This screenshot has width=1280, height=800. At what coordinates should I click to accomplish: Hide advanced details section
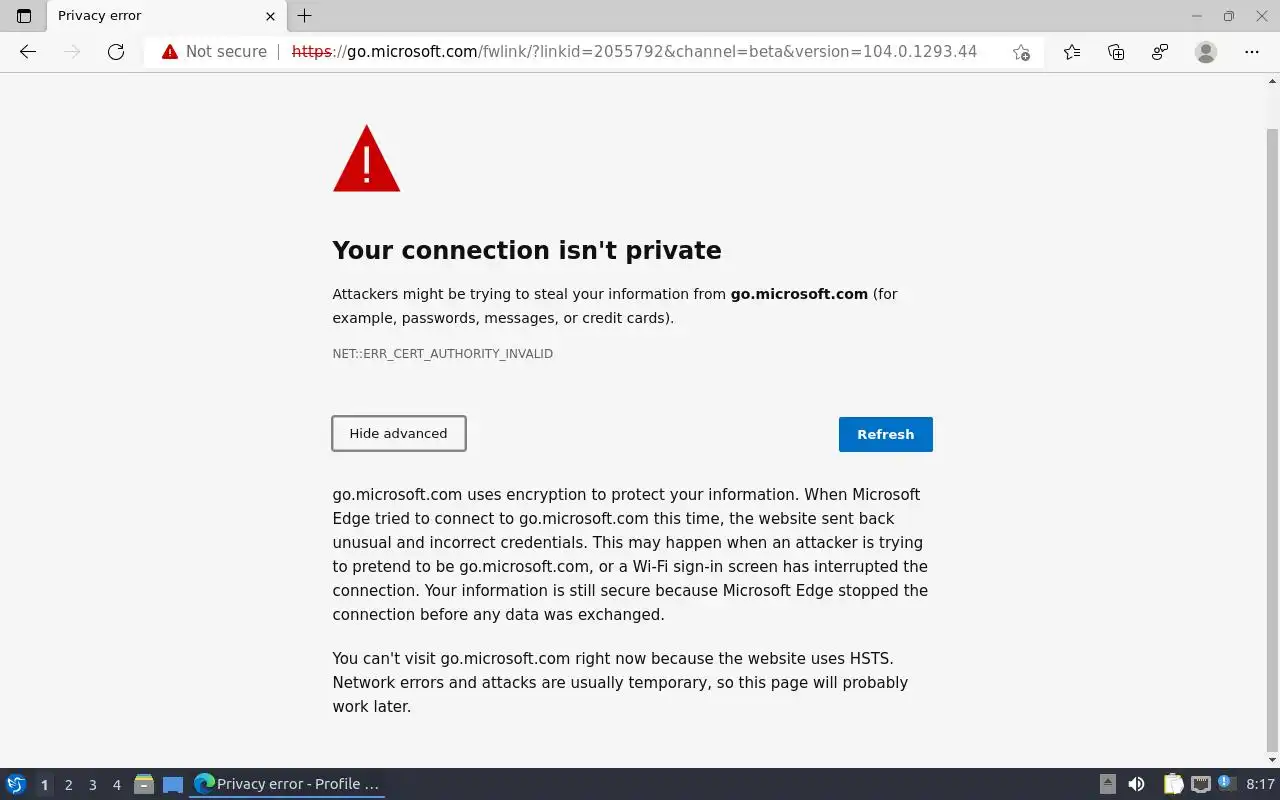(x=398, y=434)
